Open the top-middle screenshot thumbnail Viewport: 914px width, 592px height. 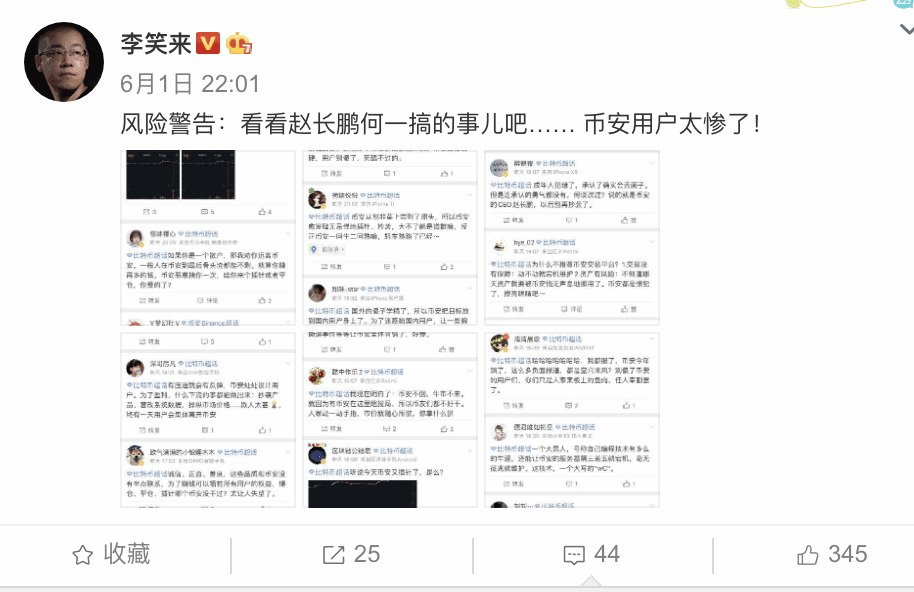pyautogui.click(x=390, y=238)
